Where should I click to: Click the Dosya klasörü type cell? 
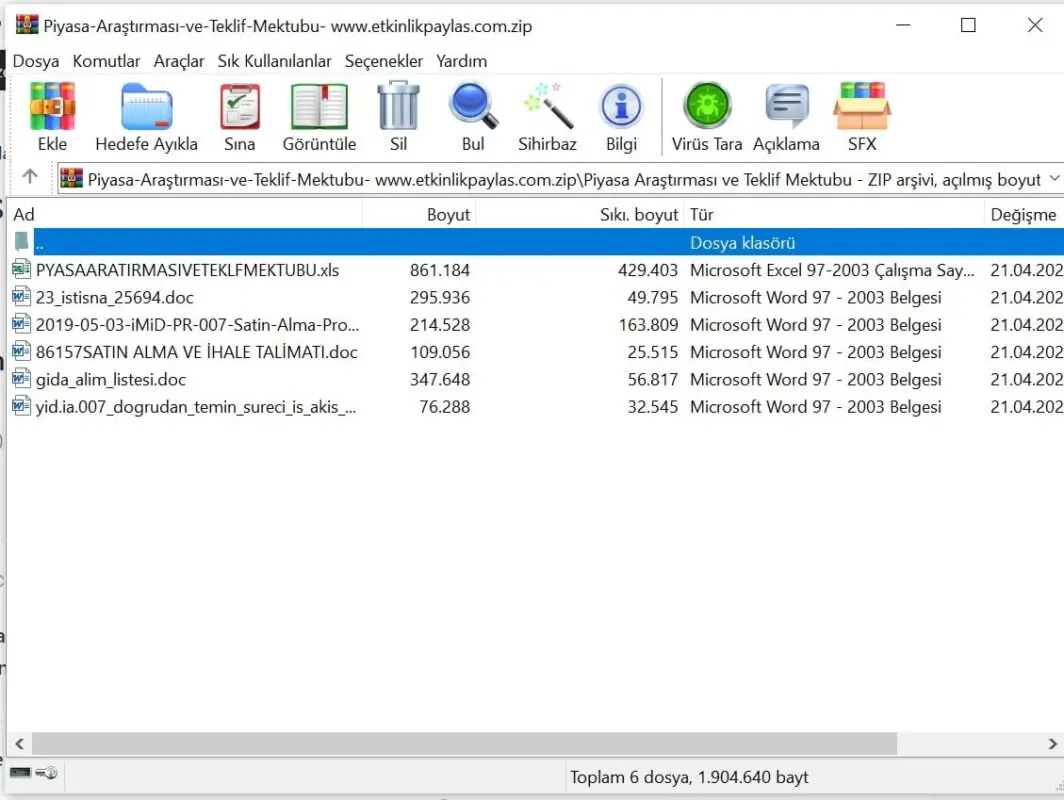point(742,243)
